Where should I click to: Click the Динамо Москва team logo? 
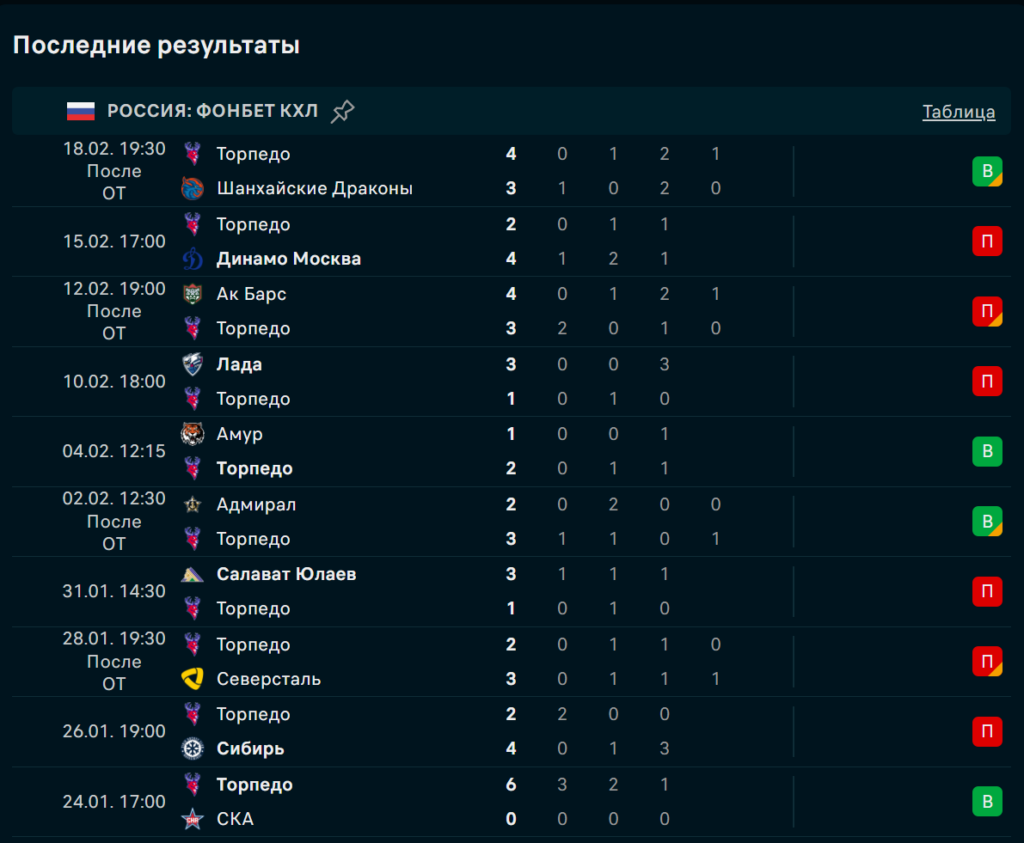click(193, 259)
